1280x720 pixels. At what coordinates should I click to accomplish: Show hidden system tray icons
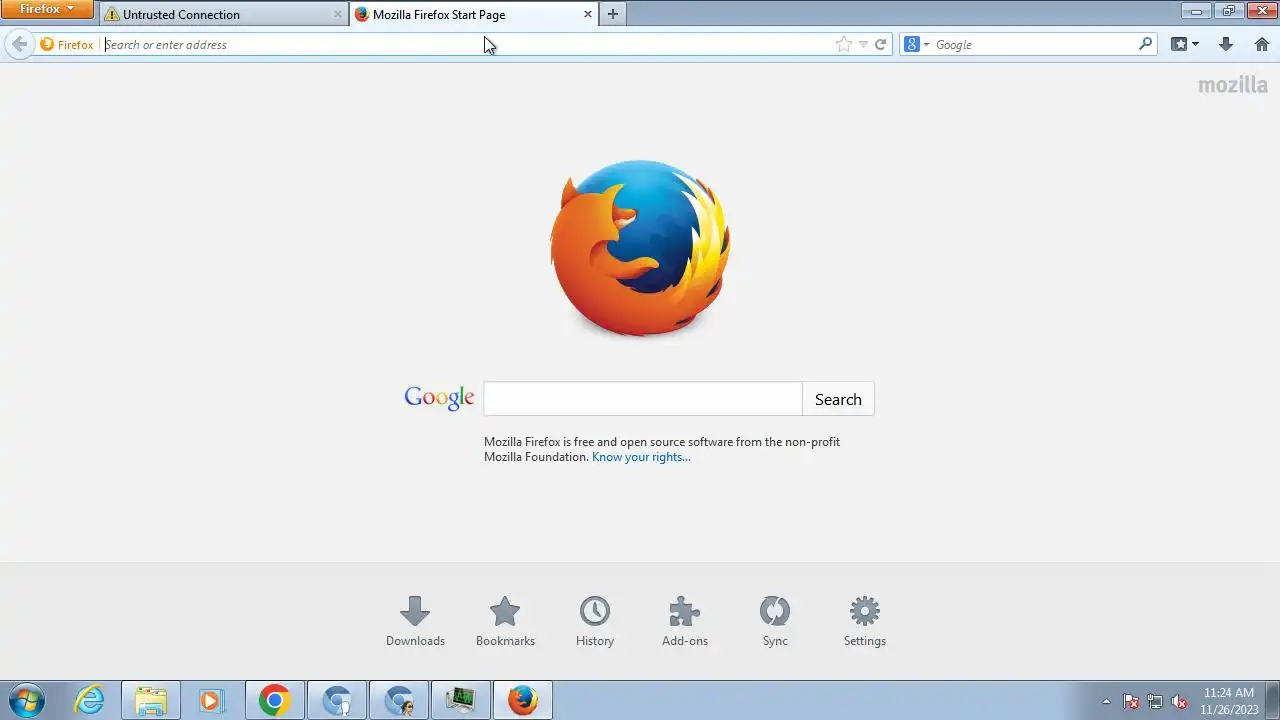tap(1106, 701)
